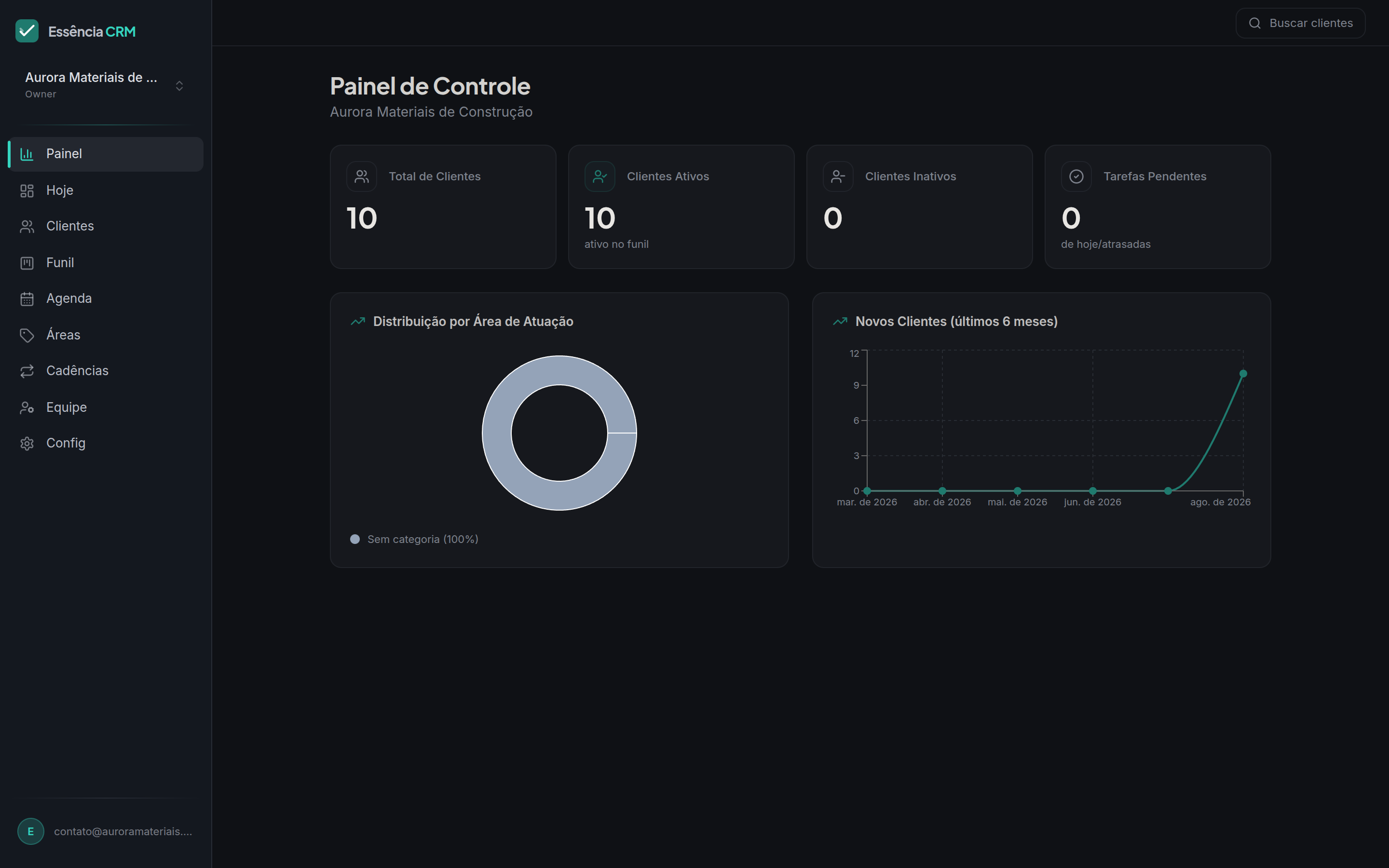The image size is (1389, 868).
Task: Click the y-axis label 12
Action: point(854,353)
